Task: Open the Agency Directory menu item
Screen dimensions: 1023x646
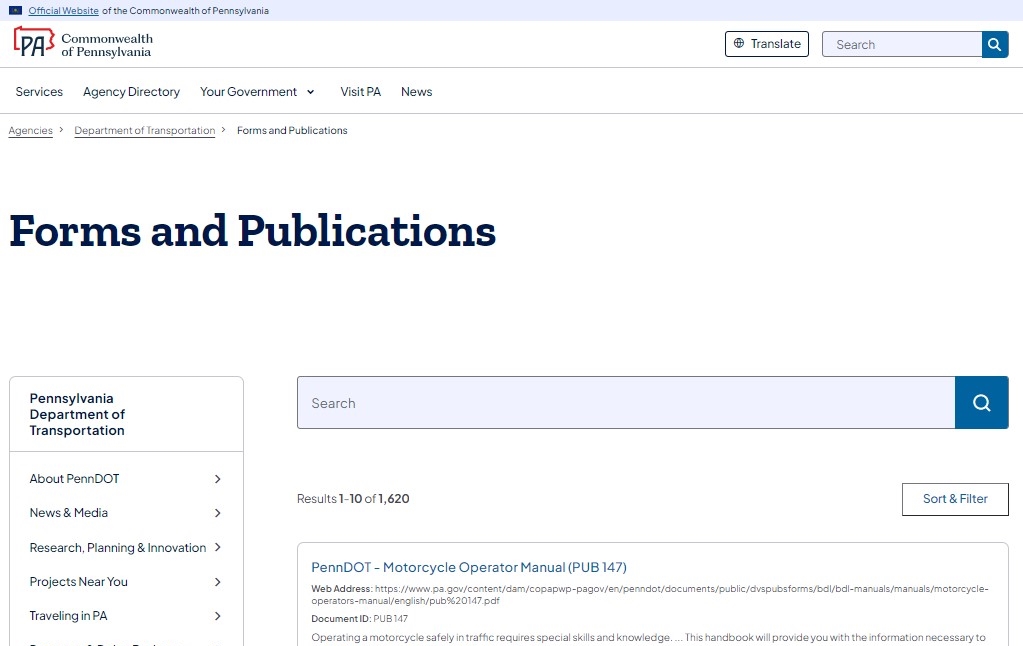Action: pos(131,92)
